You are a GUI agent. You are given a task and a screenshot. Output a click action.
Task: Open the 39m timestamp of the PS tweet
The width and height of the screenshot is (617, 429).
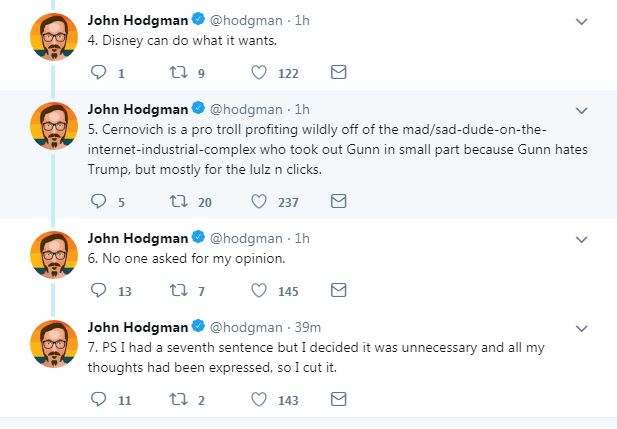[305, 327]
